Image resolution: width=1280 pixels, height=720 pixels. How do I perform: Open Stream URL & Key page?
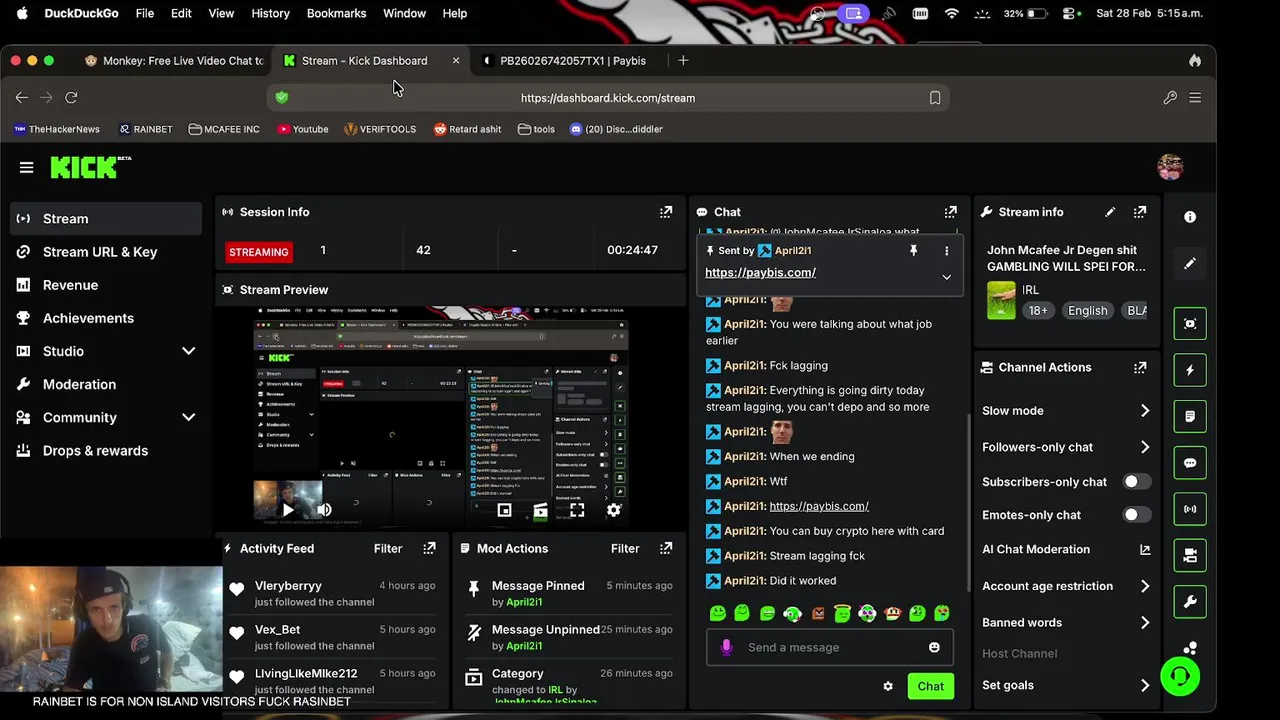click(x=105, y=252)
